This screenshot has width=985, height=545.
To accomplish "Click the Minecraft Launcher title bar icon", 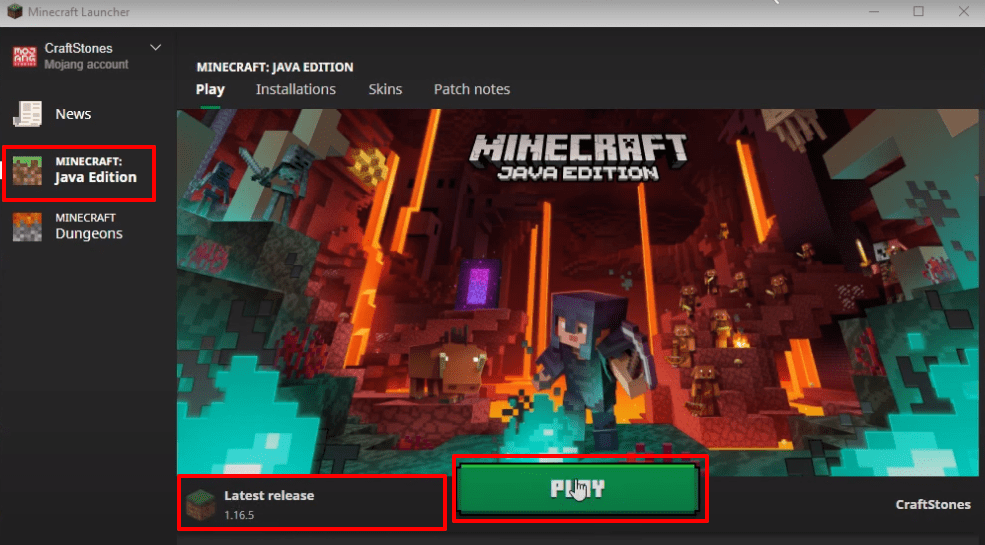I will [14, 11].
